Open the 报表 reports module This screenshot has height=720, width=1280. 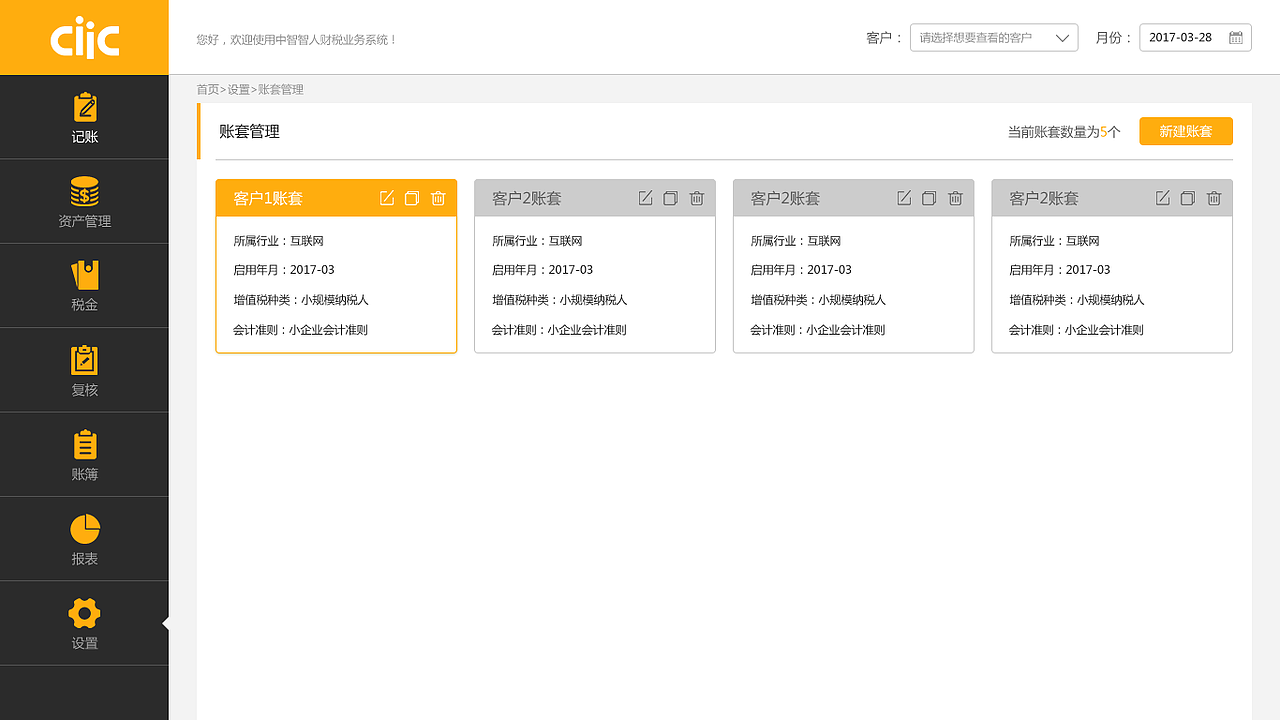pyautogui.click(x=84, y=539)
